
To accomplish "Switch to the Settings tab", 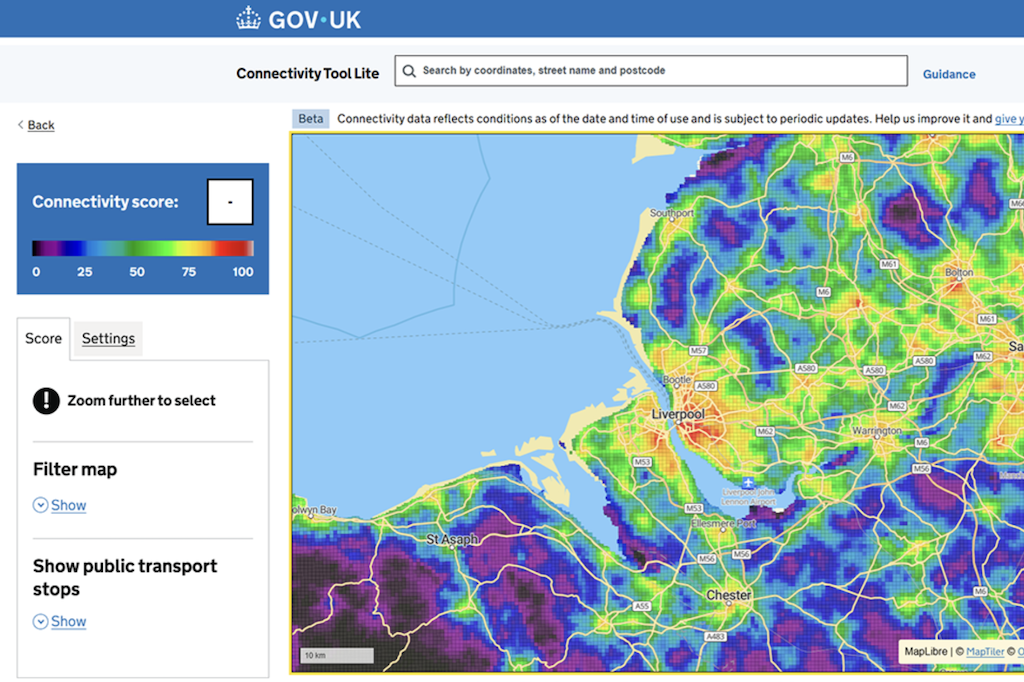I will (x=108, y=338).
